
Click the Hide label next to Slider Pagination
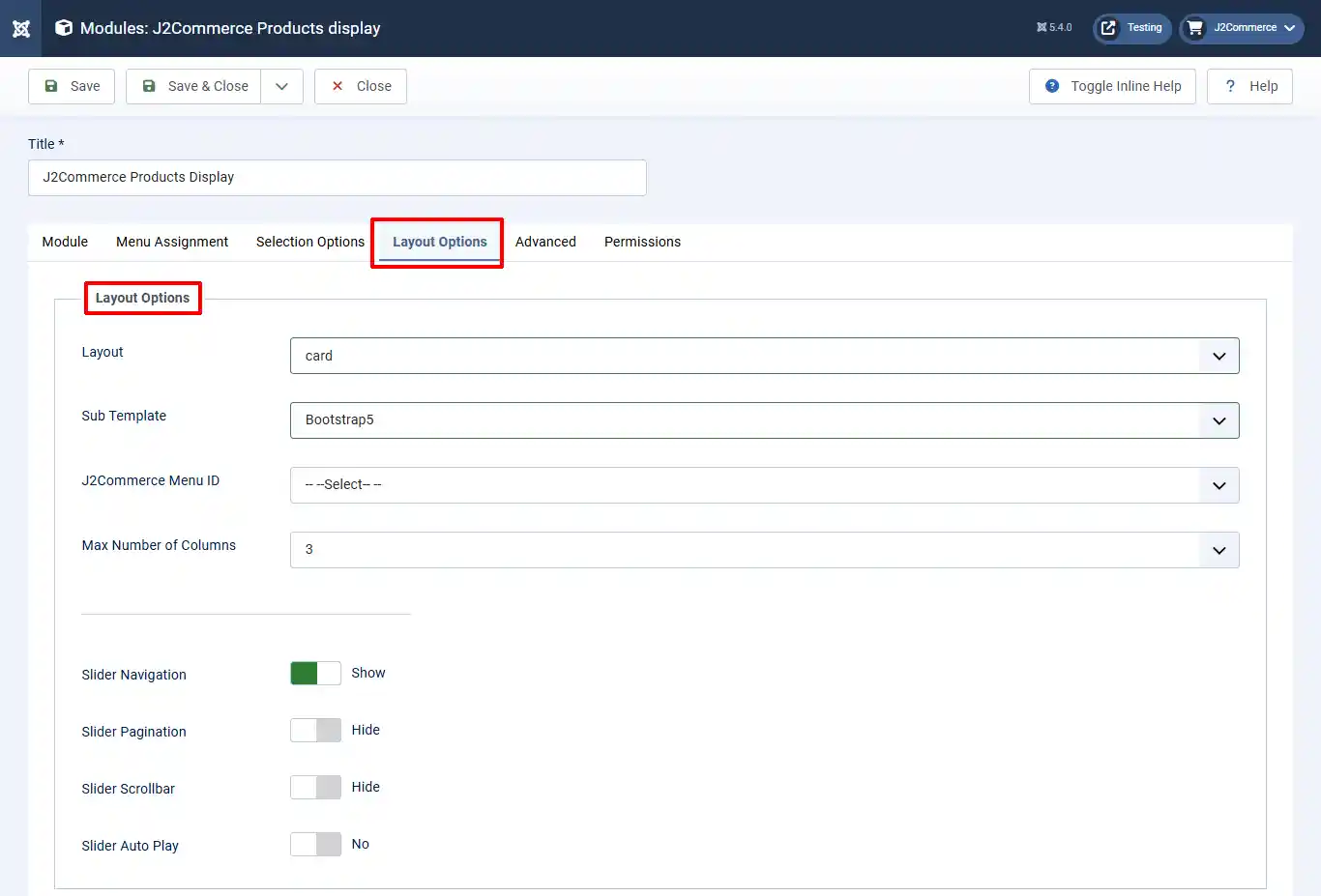[x=366, y=730]
